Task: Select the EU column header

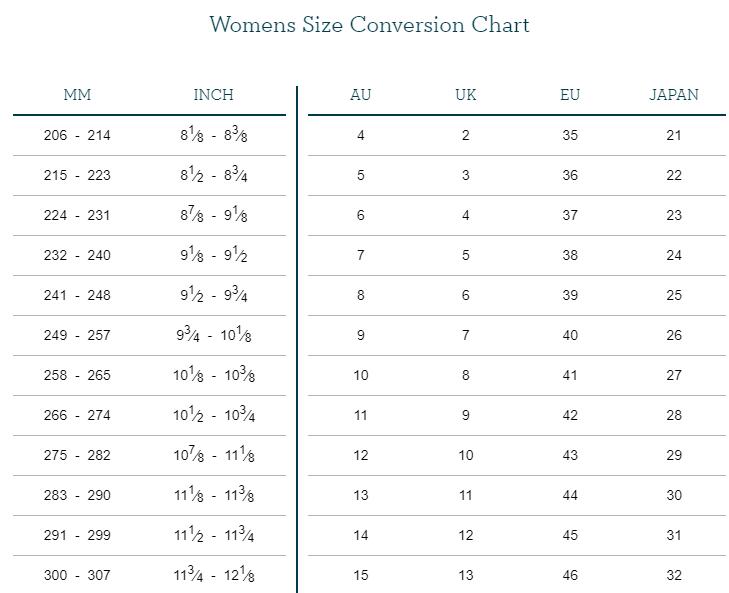Action: click(570, 95)
